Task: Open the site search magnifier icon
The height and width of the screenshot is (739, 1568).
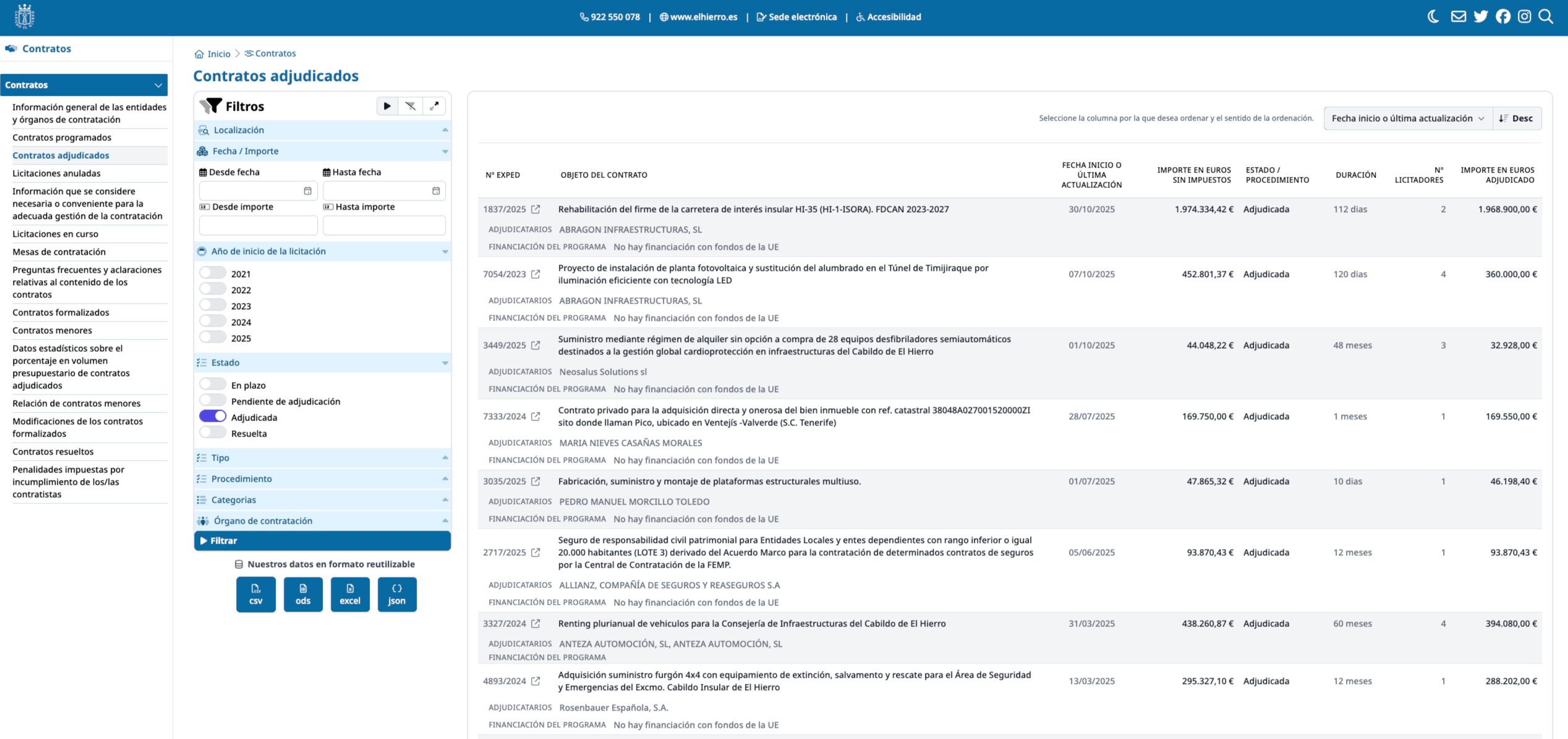Action: (1546, 16)
